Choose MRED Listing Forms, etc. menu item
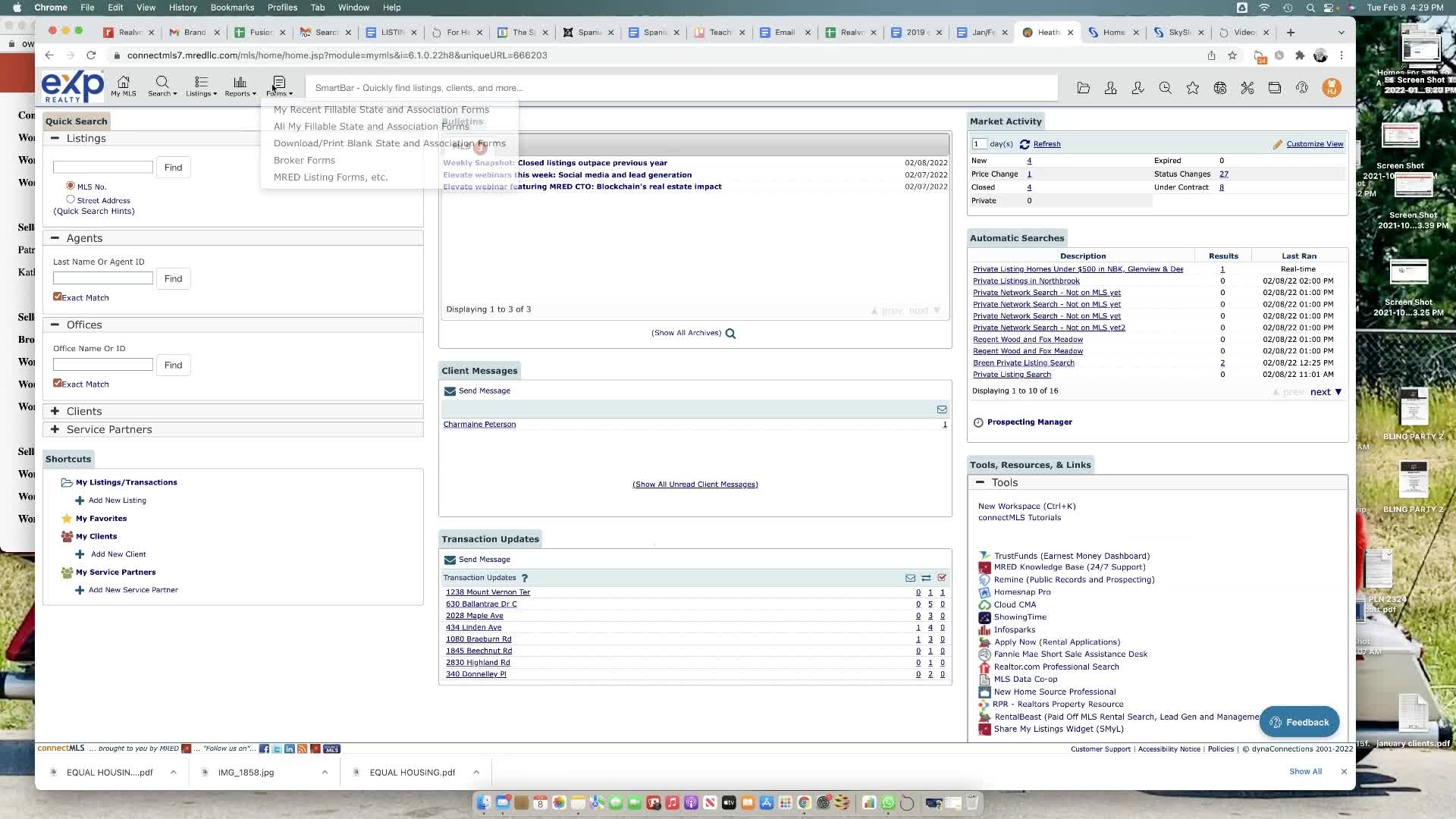The image size is (1456, 819). (330, 177)
